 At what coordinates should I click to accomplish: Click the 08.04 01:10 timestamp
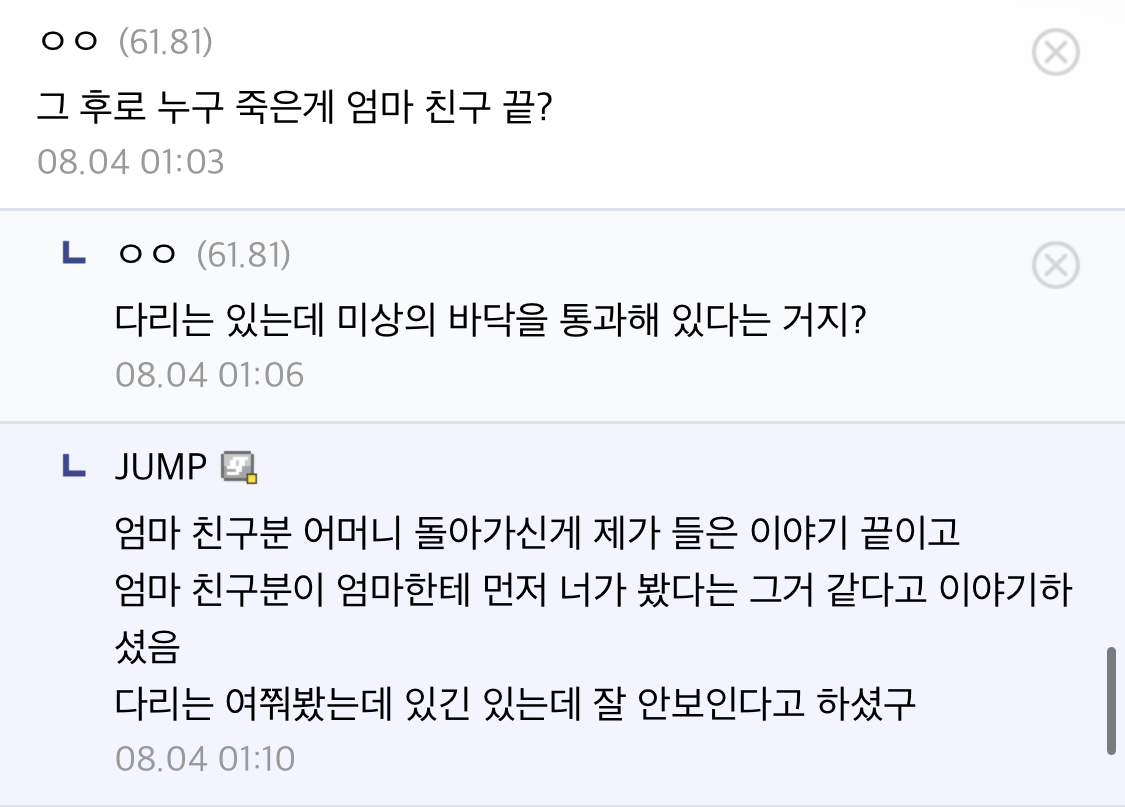205,759
